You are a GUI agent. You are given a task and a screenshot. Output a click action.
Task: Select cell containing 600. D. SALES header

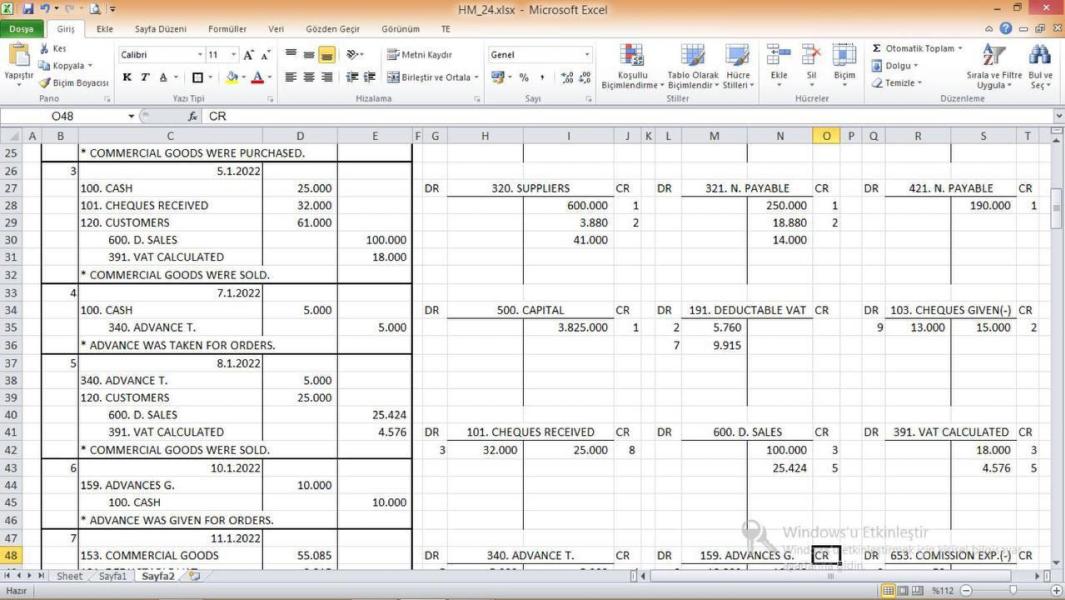[x=747, y=432]
